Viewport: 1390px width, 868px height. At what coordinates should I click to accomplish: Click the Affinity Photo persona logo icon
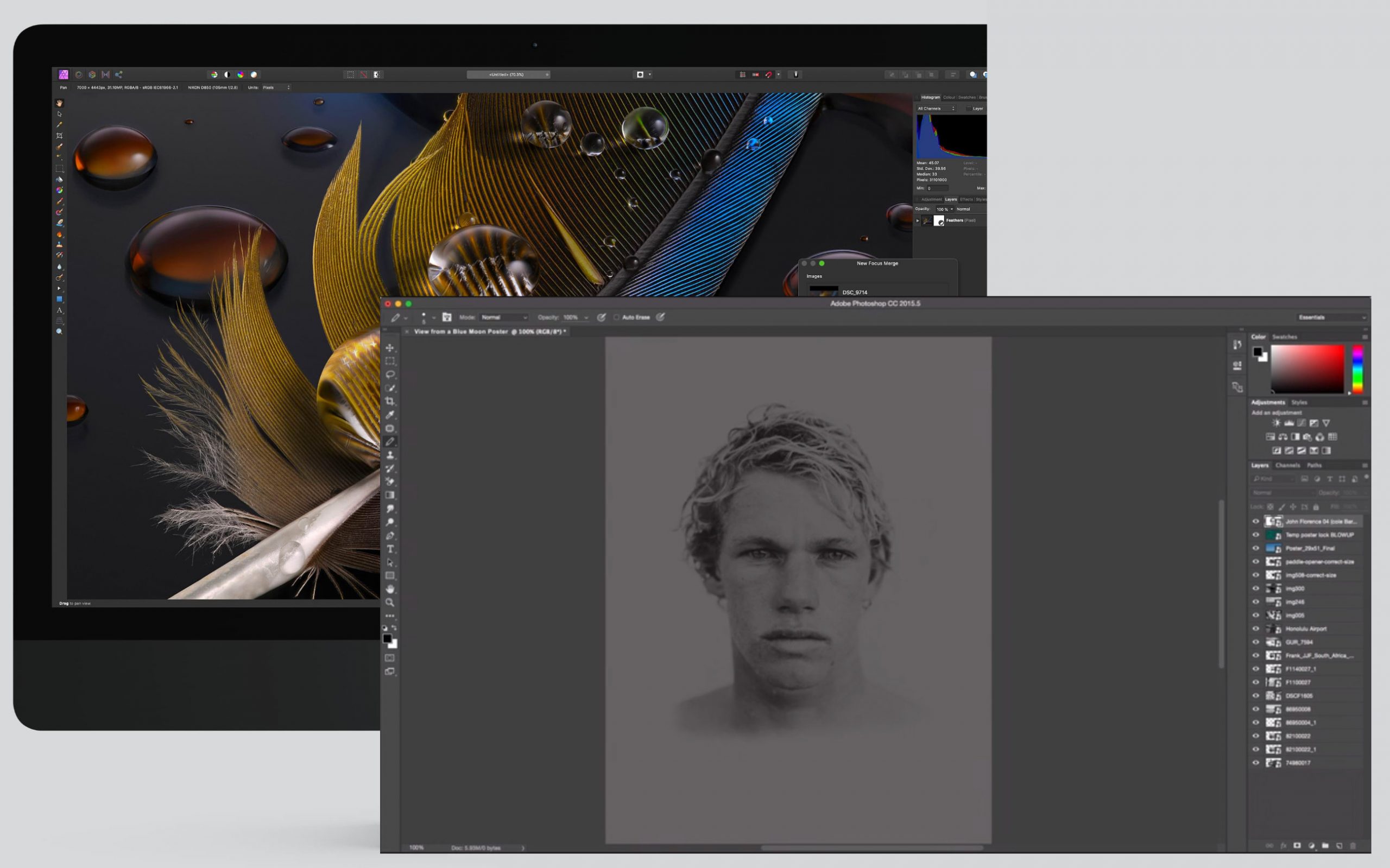64,74
